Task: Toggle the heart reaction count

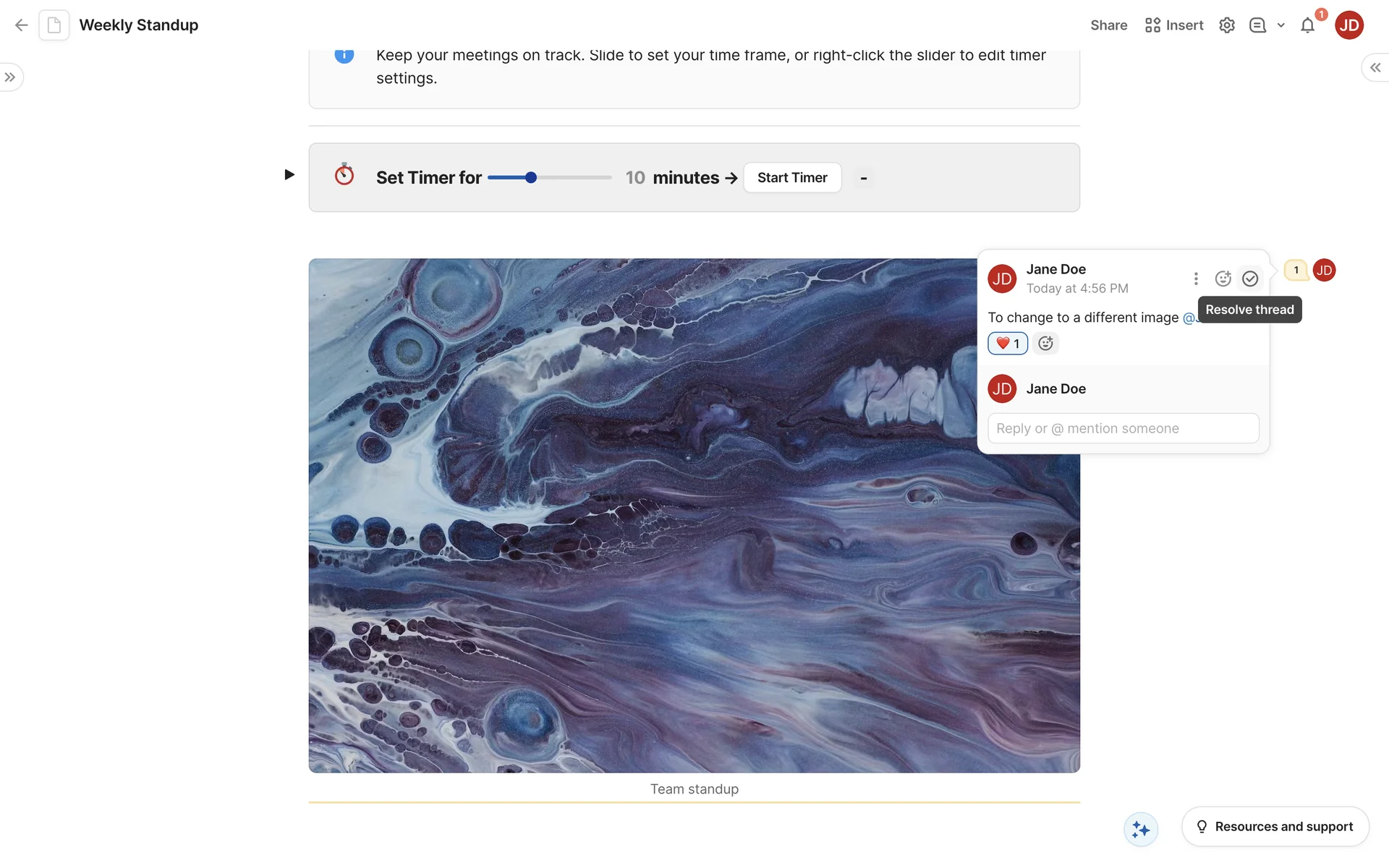Action: point(1007,344)
